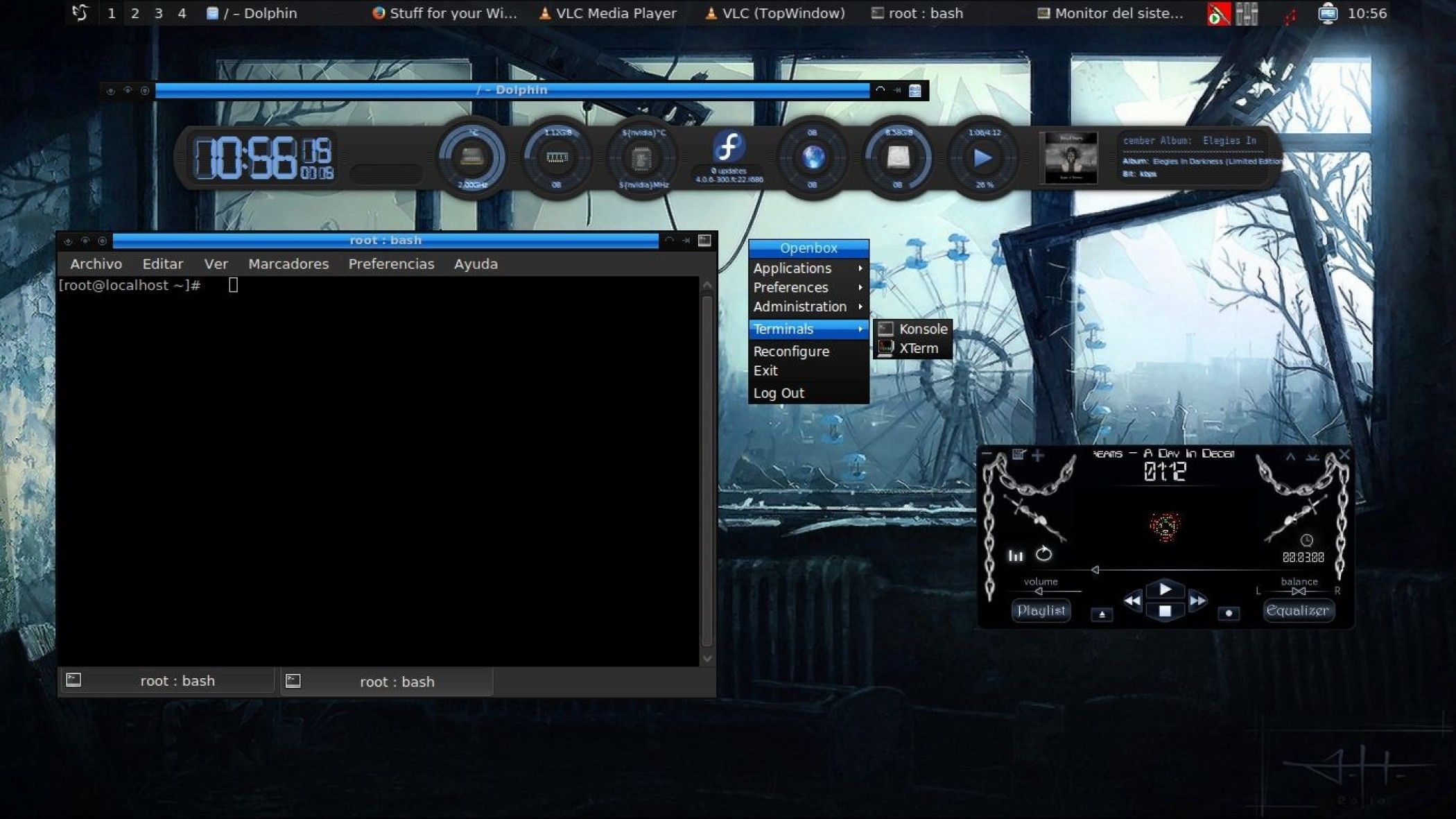Click the first root : bash tab icon
The height and width of the screenshot is (819, 1456).
pos(73,680)
